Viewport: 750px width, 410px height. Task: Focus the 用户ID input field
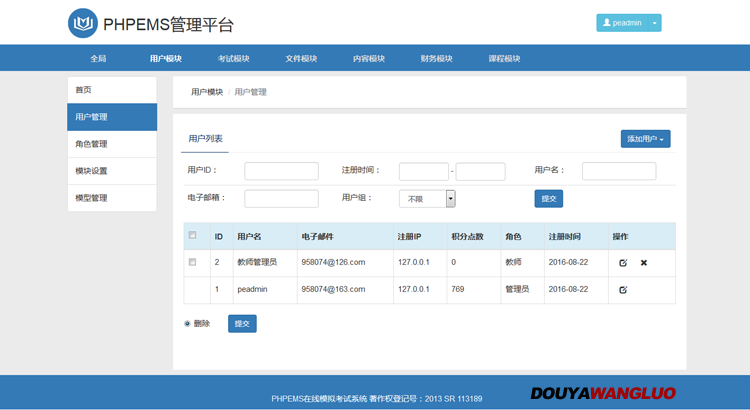(x=281, y=171)
